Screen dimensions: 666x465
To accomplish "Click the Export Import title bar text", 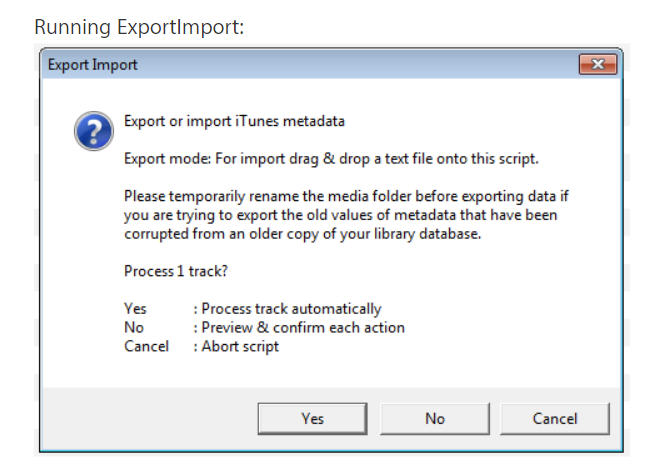I will 93,65.
